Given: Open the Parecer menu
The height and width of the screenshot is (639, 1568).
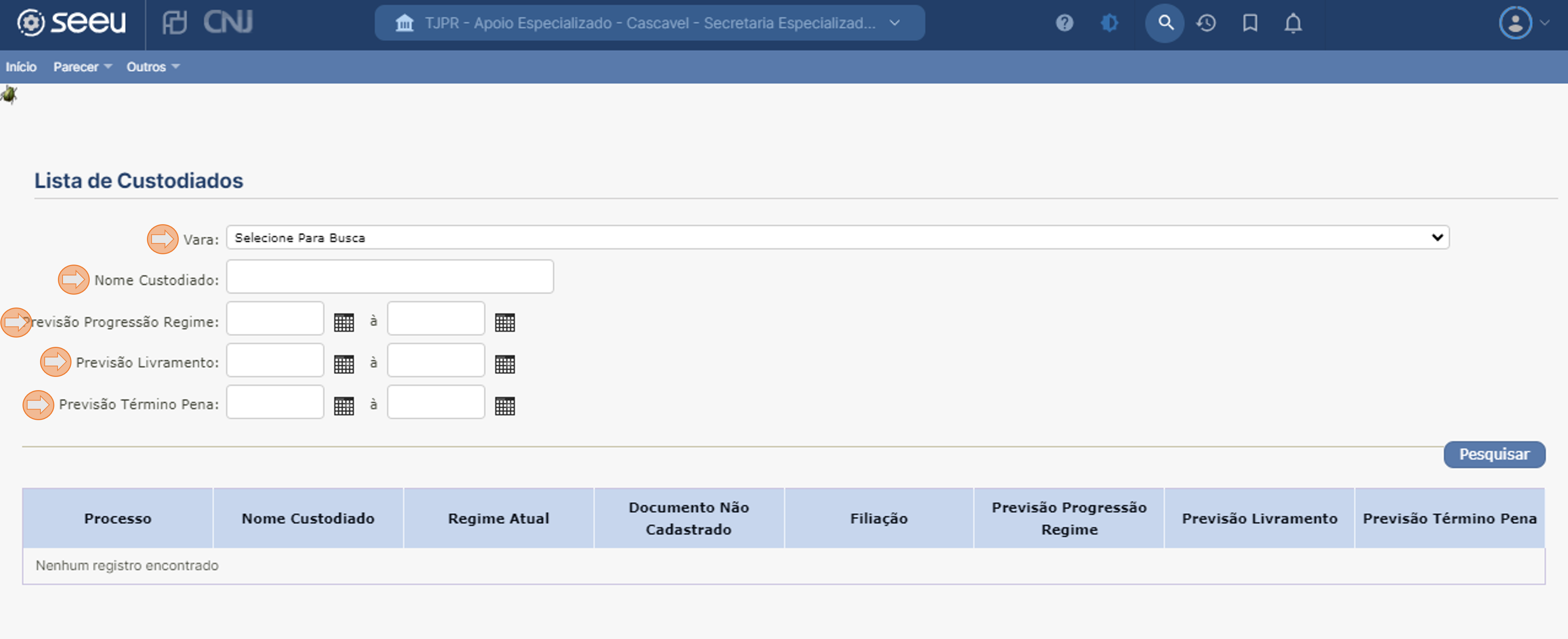Looking at the screenshot, I should pos(82,67).
